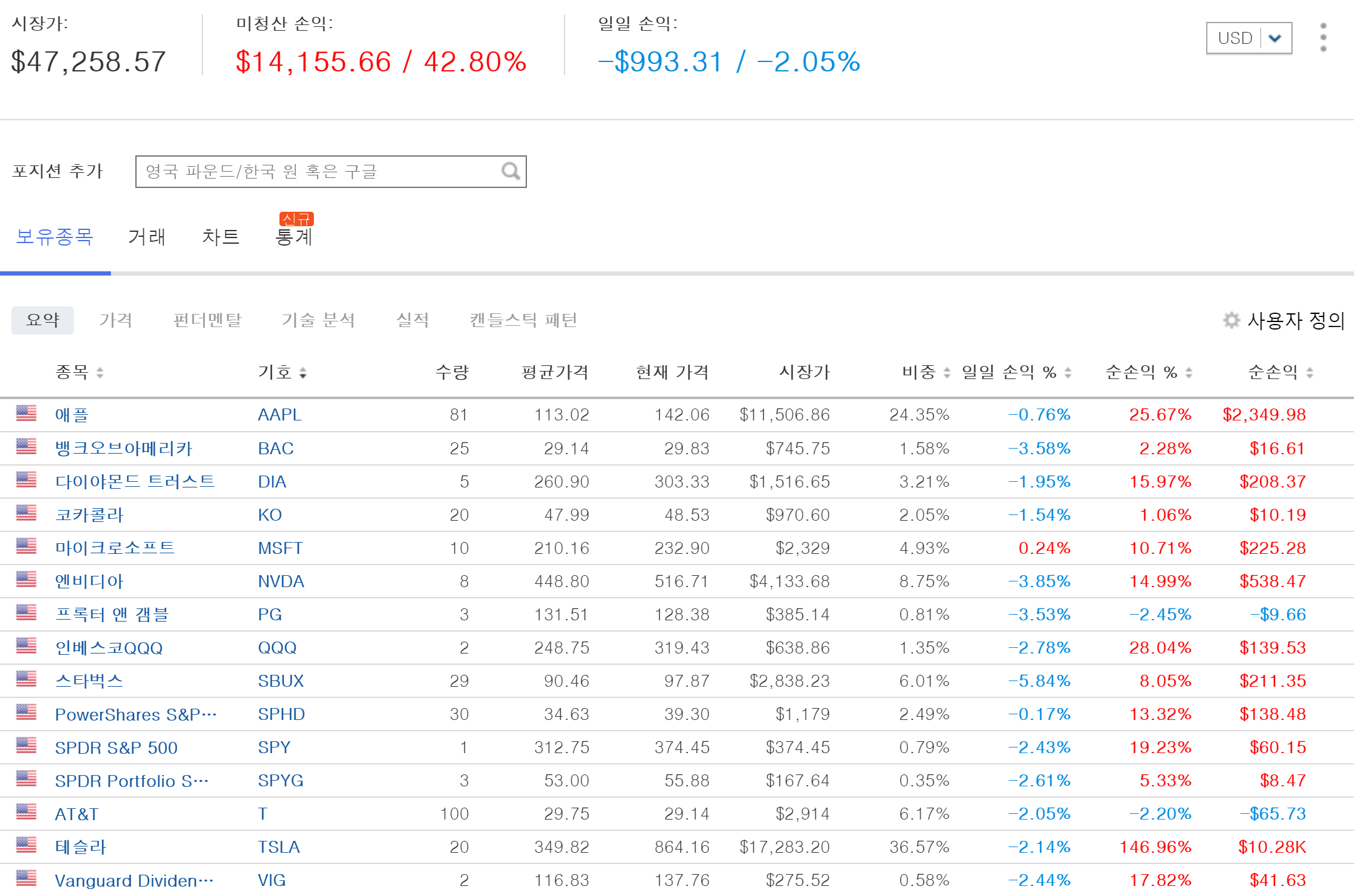Select the 요약 view button
The width and height of the screenshot is (1354, 896).
tap(43, 320)
